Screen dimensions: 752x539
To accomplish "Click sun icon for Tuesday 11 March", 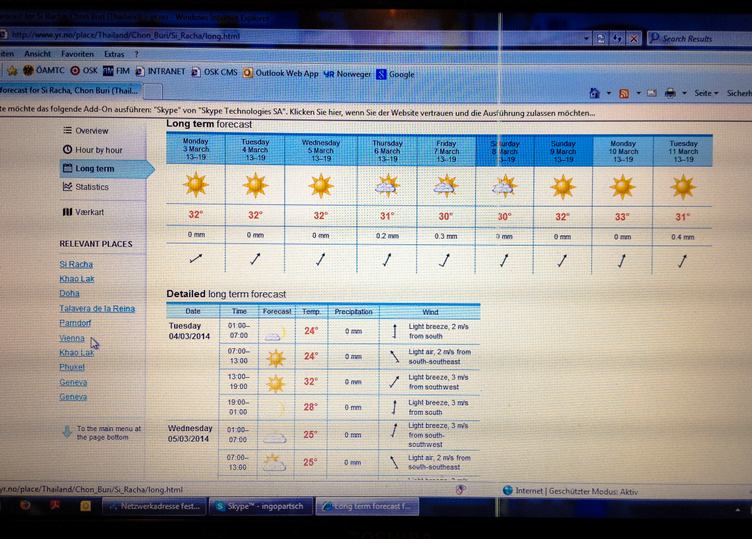I will point(682,187).
